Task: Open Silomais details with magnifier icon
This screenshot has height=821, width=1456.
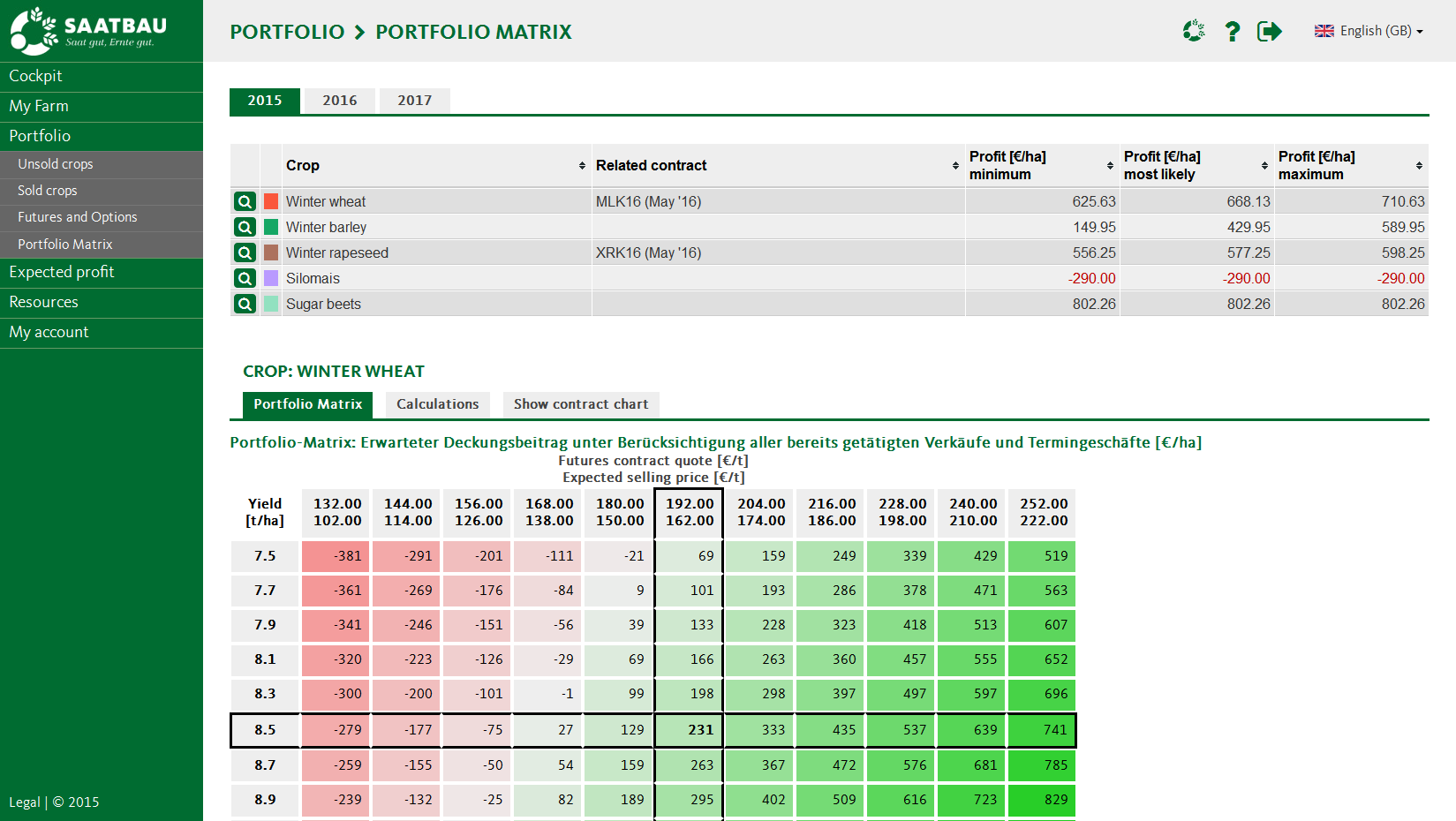Action: click(x=245, y=279)
